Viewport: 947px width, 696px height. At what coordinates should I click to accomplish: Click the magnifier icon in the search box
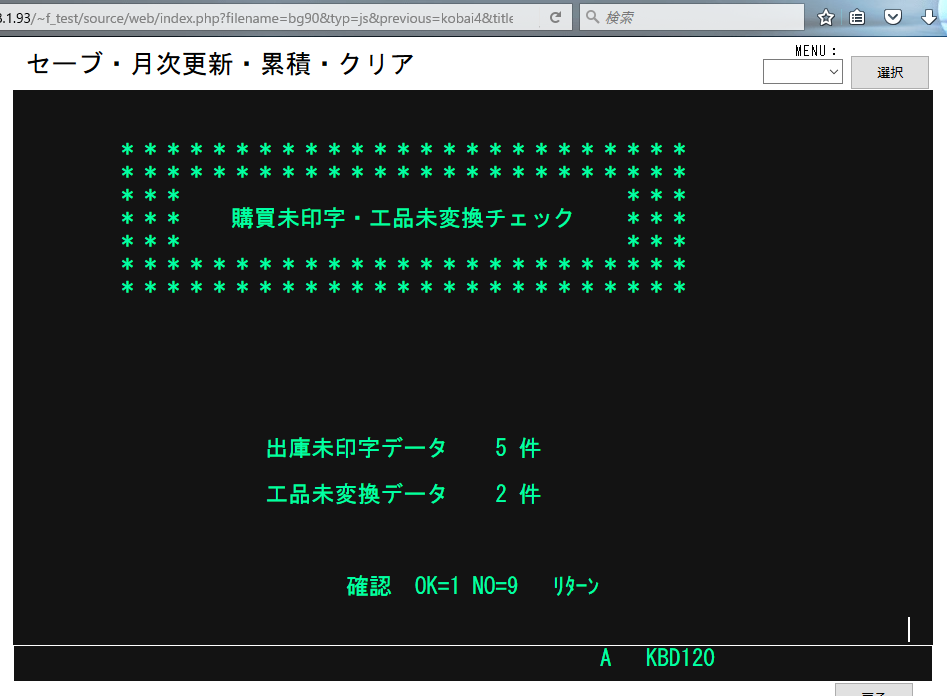point(592,18)
